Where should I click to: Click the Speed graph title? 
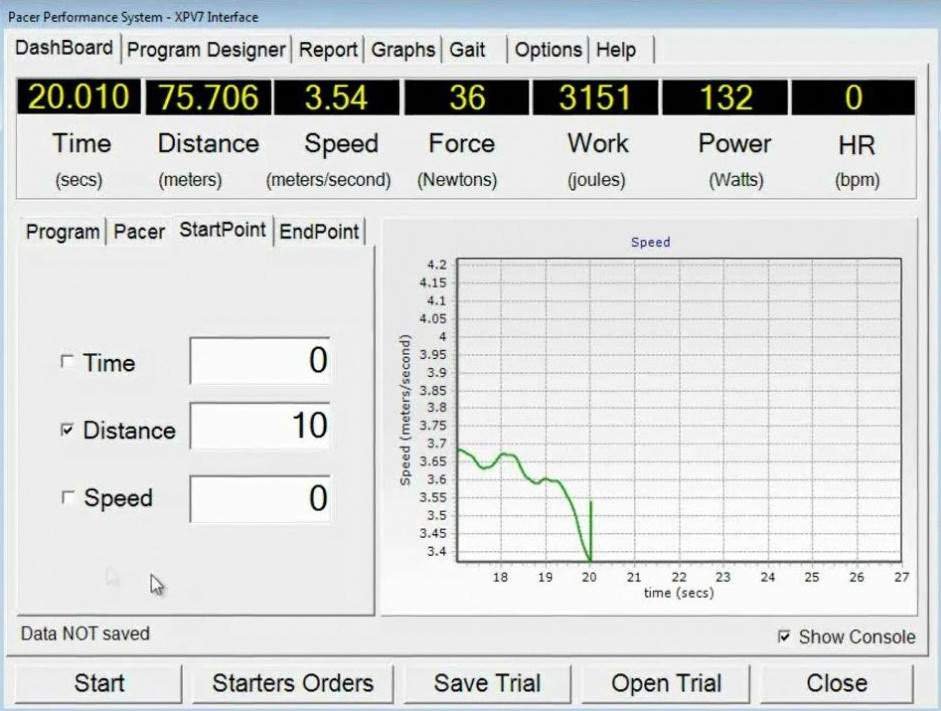tap(651, 242)
